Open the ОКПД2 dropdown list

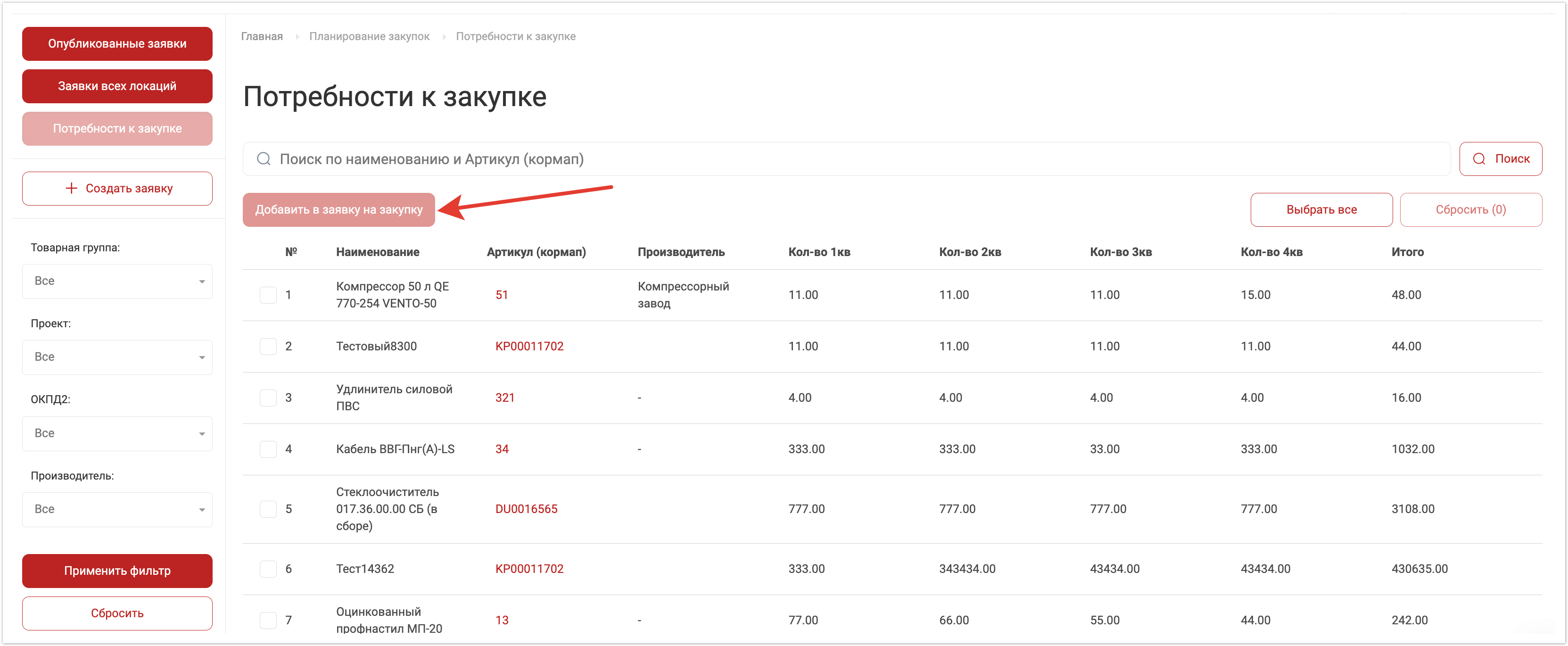click(x=117, y=433)
